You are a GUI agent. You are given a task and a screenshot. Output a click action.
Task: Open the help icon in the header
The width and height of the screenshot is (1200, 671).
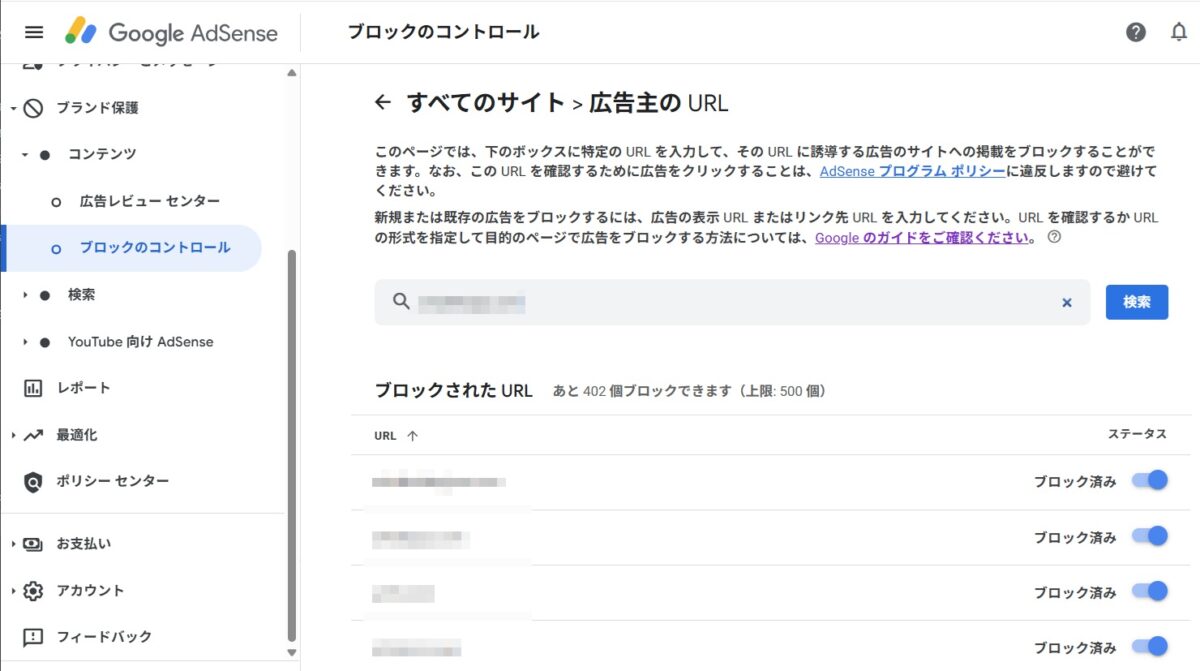tap(1135, 32)
